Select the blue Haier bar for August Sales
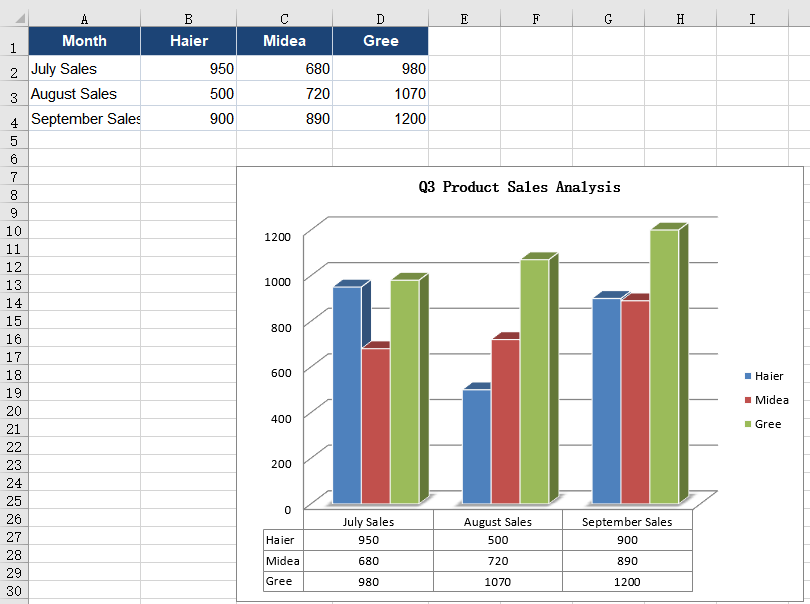810x604 pixels. (477, 446)
